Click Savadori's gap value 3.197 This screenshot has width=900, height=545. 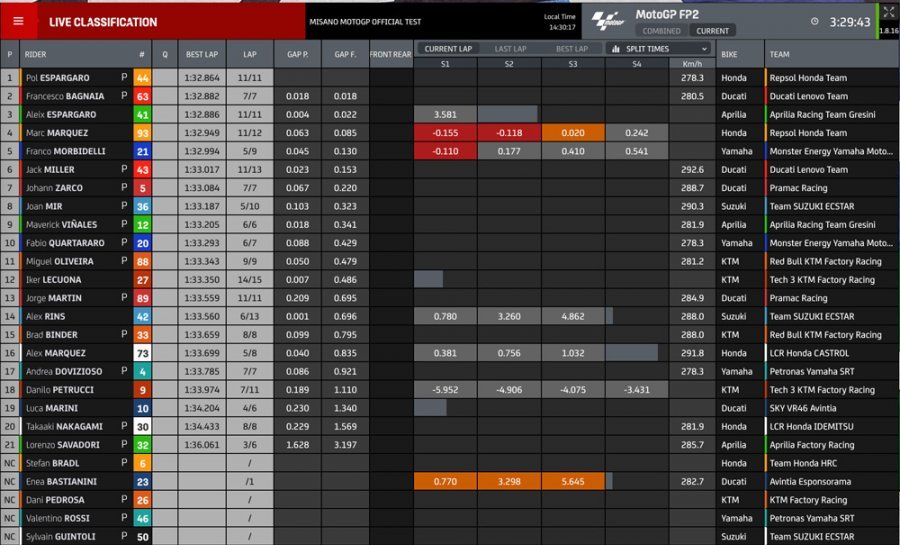pos(345,445)
